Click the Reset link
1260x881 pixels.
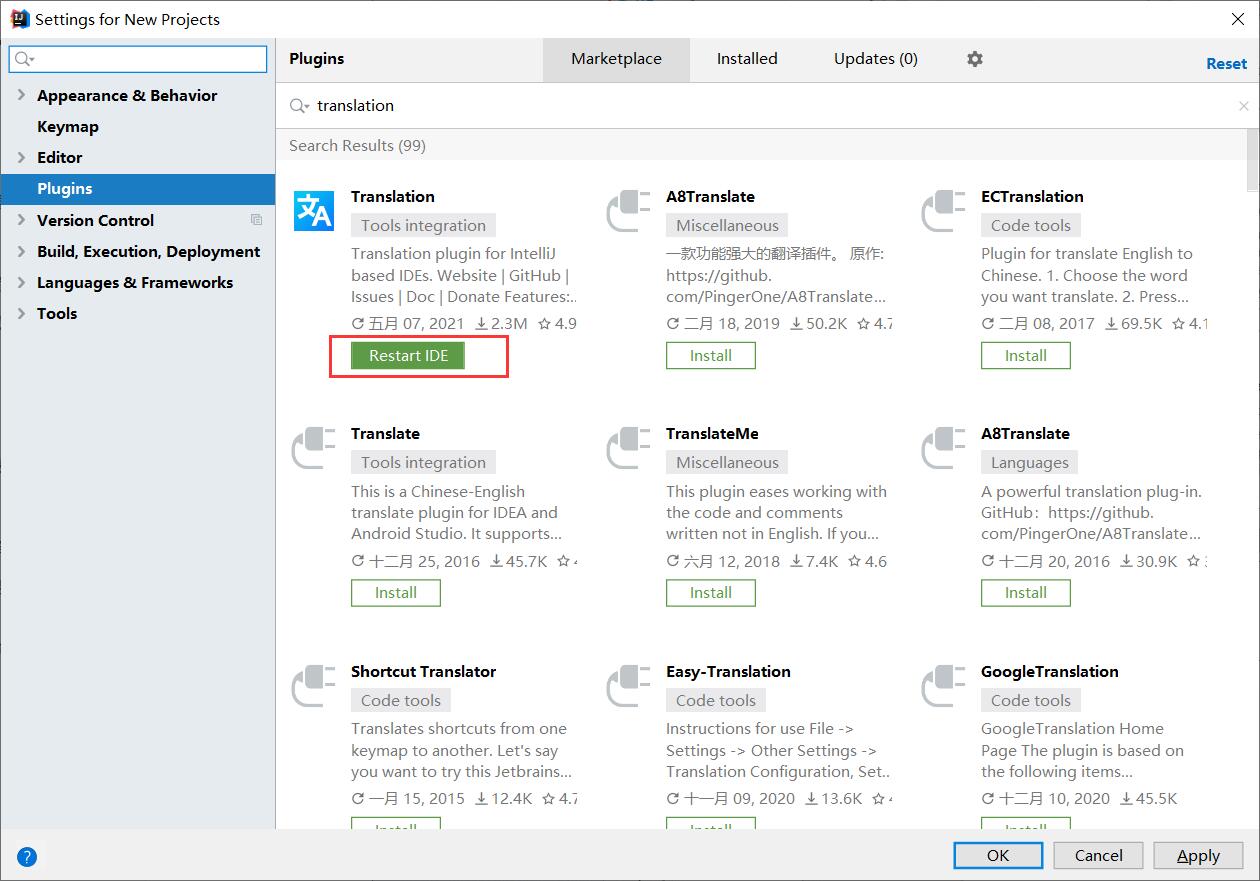pyautogui.click(x=1226, y=63)
